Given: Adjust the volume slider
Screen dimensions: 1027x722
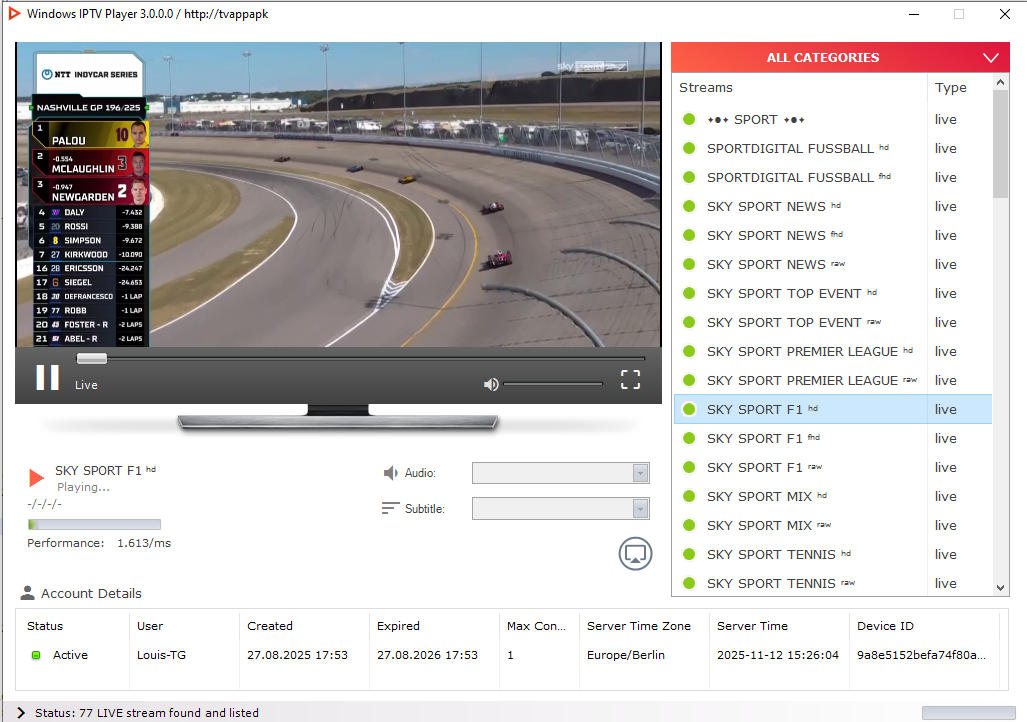Looking at the screenshot, I should (x=553, y=384).
